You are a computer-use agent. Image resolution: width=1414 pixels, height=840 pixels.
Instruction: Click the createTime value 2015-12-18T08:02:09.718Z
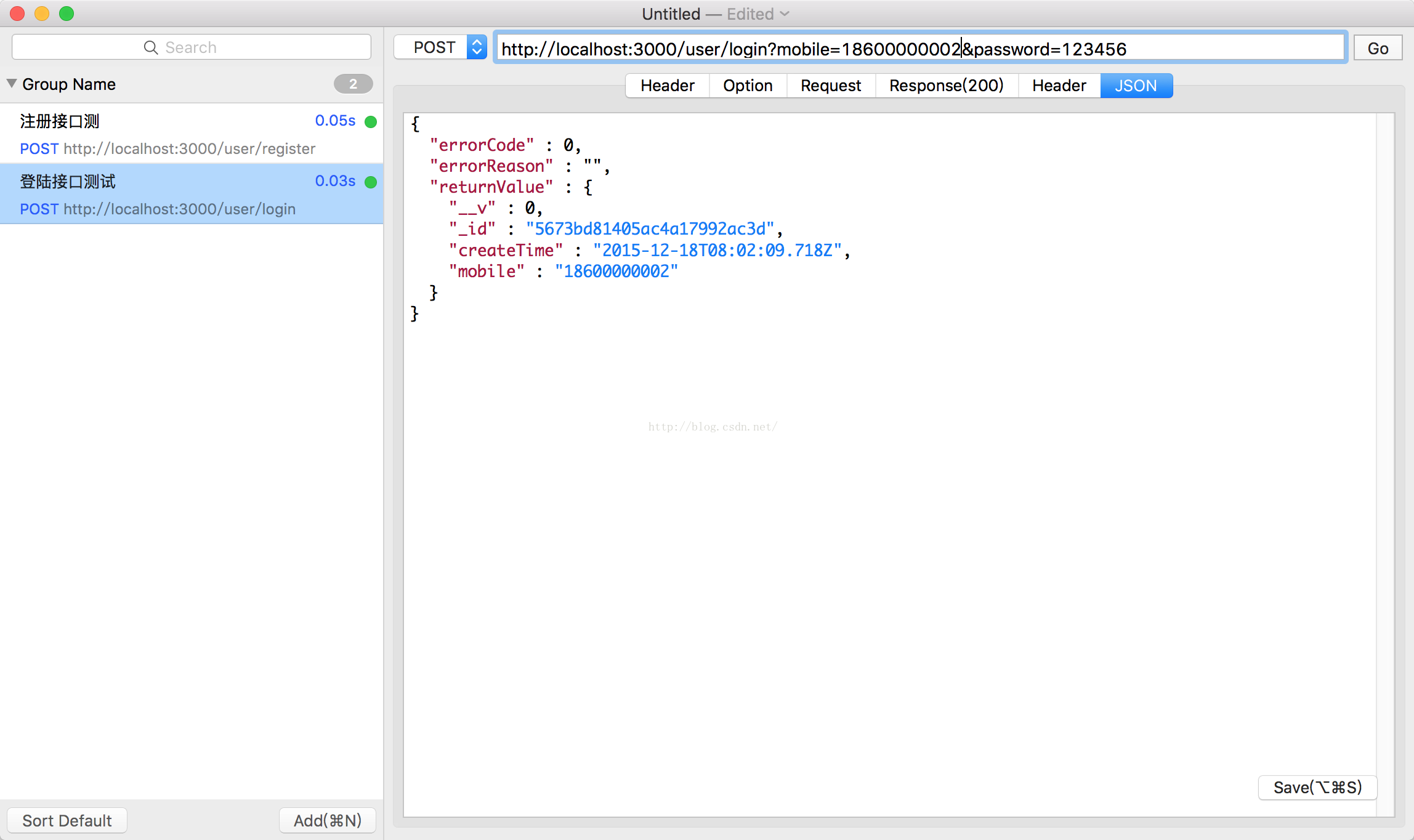(x=717, y=251)
